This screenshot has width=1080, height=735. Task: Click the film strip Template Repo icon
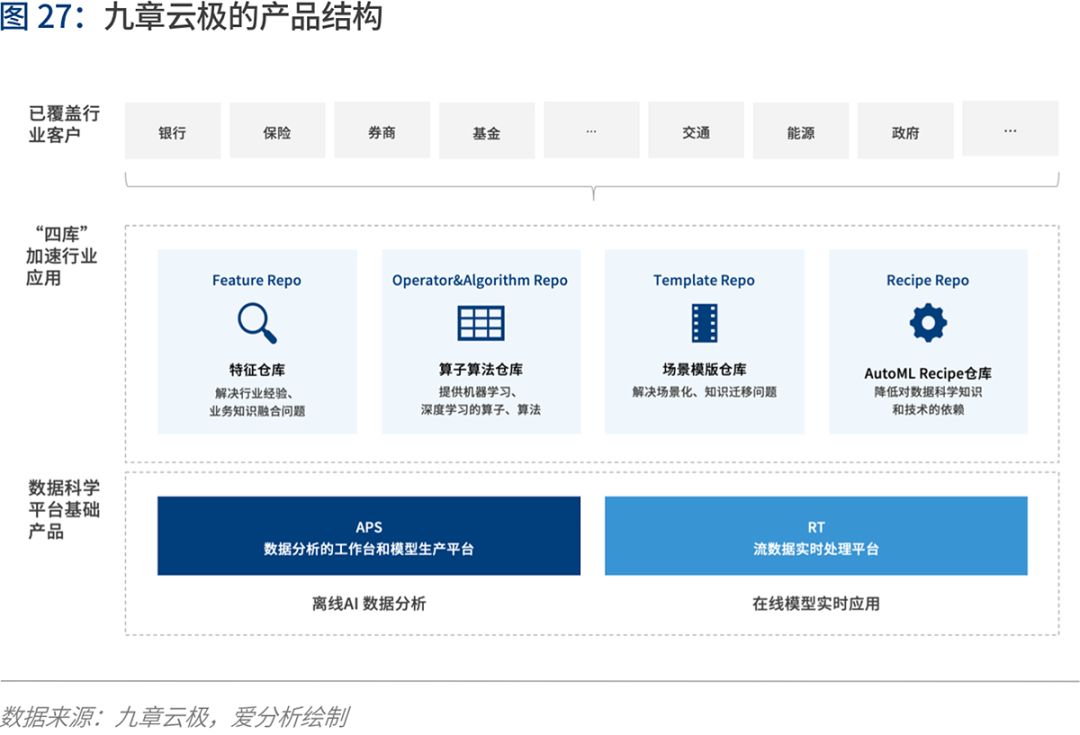[x=704, y=323]
